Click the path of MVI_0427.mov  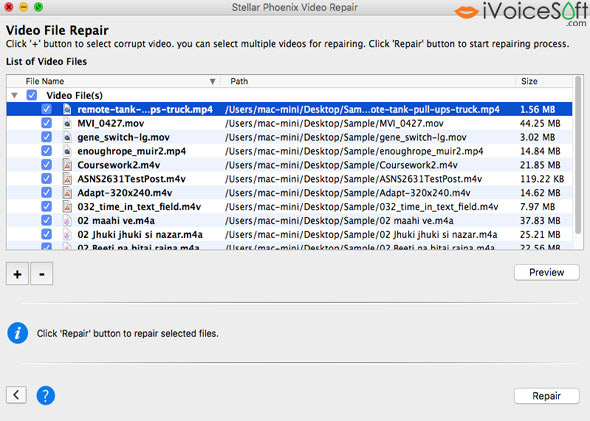(x=334, y=123)
